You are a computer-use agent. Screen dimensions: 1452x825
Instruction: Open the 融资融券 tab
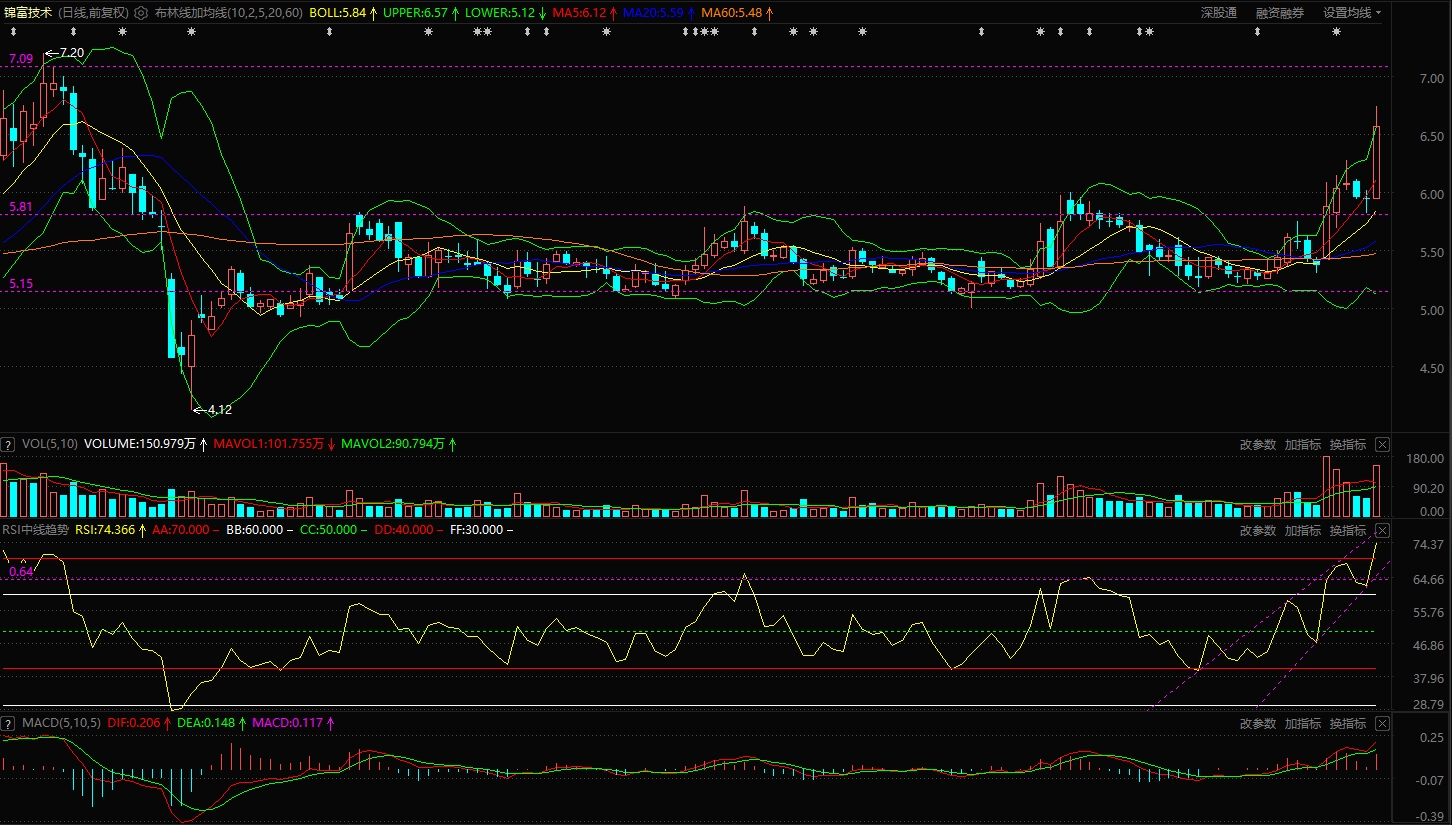1280,13
